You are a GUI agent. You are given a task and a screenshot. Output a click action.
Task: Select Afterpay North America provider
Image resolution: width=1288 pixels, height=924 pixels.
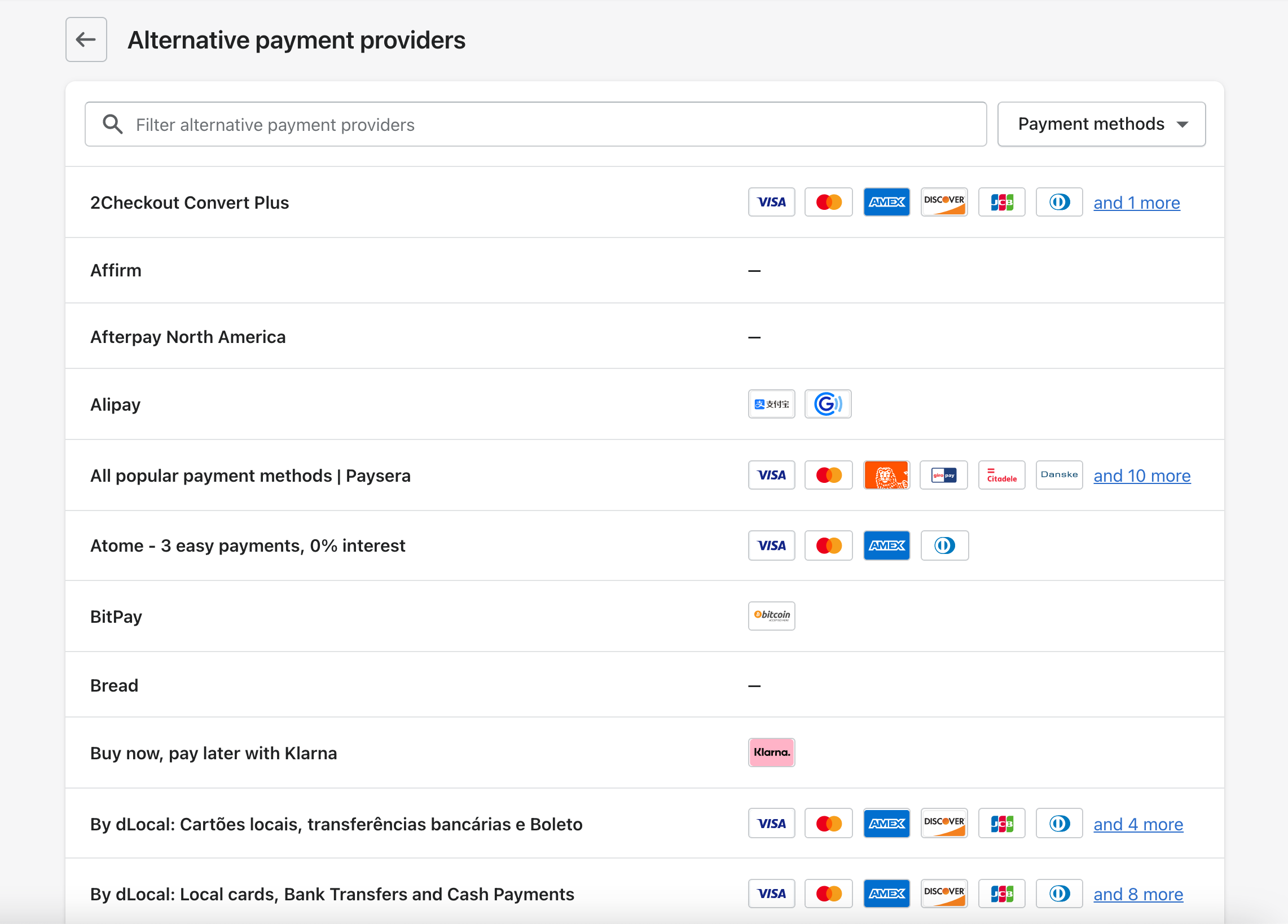pos(188,337)
